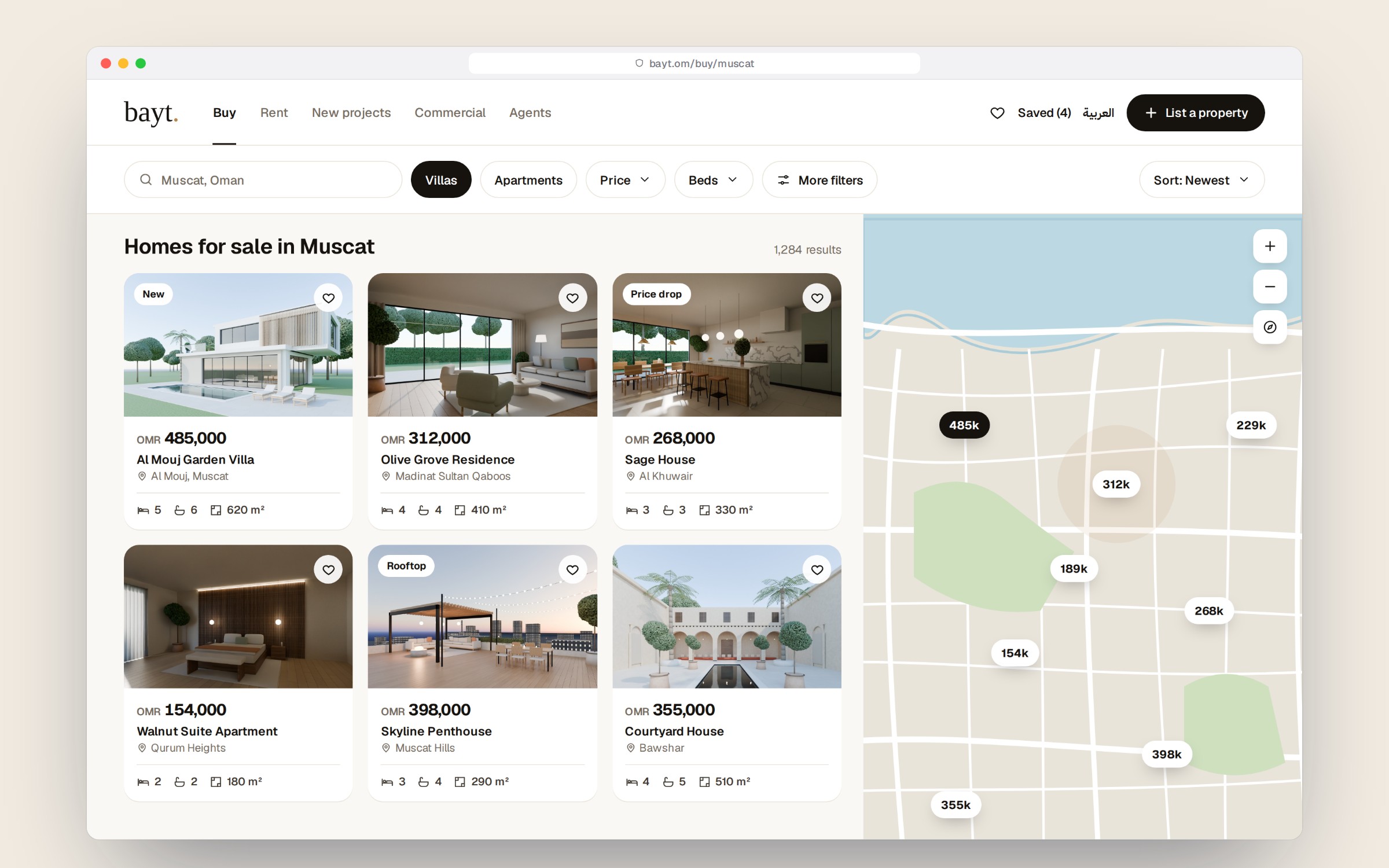Click the Saved heart icon in header
This screenshot has width=1389, height=868.
tap(997, 113)
